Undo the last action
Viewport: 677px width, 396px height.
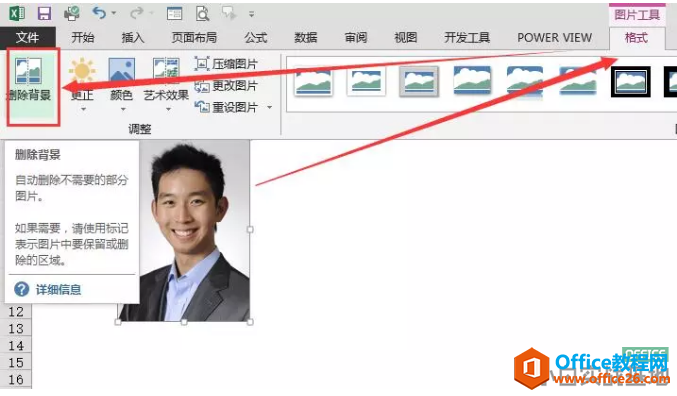click(99, 13)
